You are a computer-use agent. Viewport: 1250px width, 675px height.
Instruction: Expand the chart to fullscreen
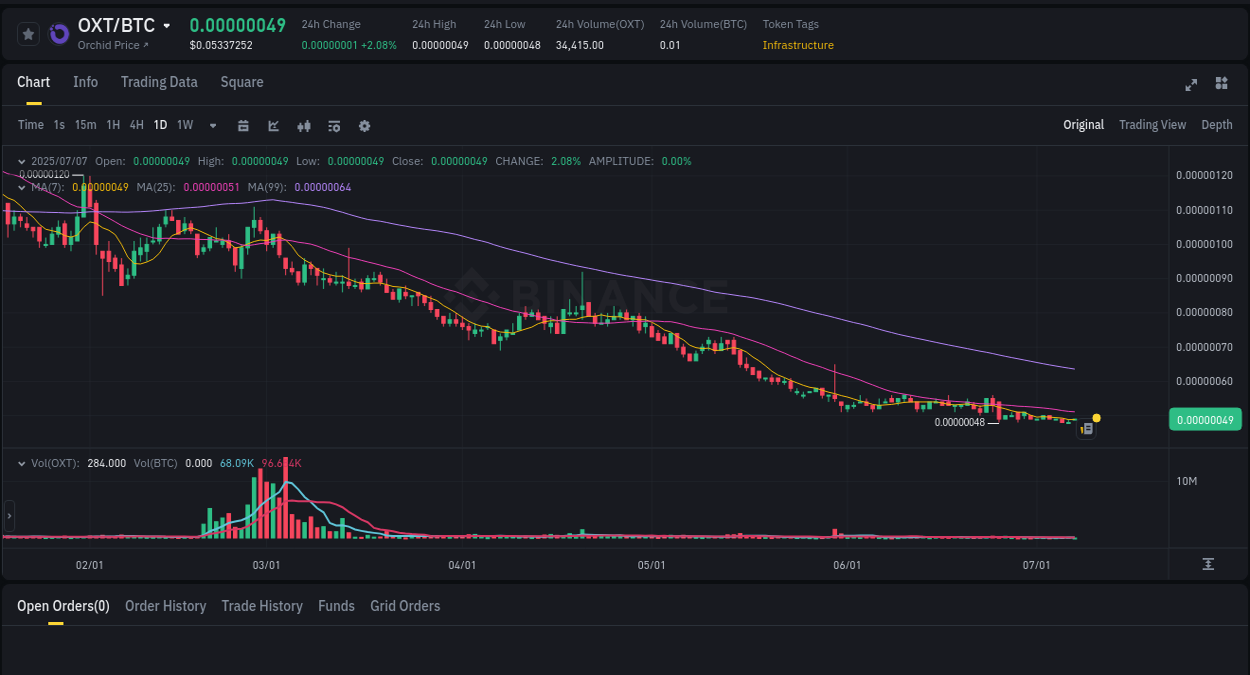pyautogui.click(x=1191, y=85)
